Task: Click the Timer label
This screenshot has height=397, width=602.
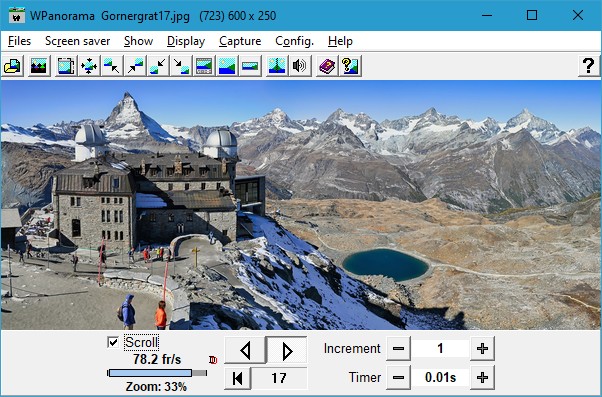Action: click(365, 377)
